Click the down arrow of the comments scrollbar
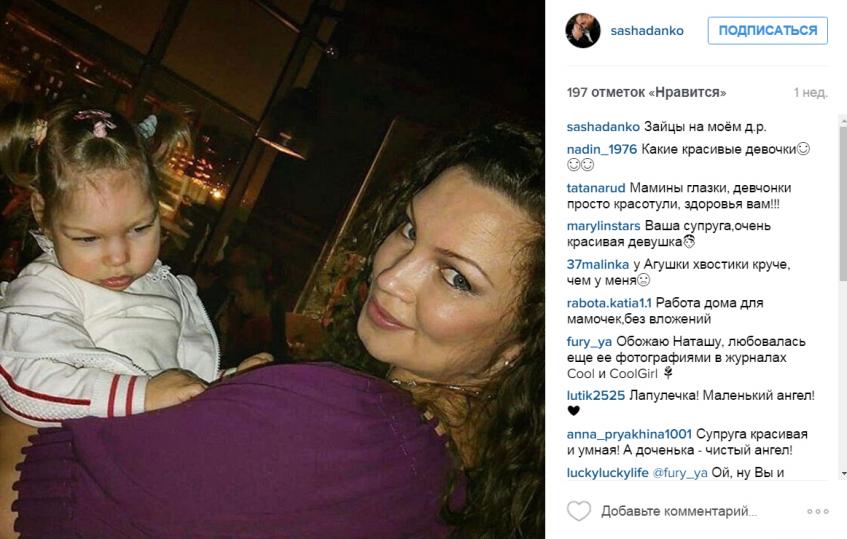 843,474
